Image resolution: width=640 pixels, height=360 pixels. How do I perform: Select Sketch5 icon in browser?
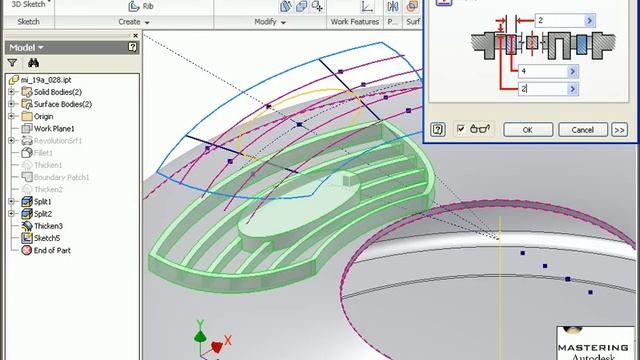(27, 238)
